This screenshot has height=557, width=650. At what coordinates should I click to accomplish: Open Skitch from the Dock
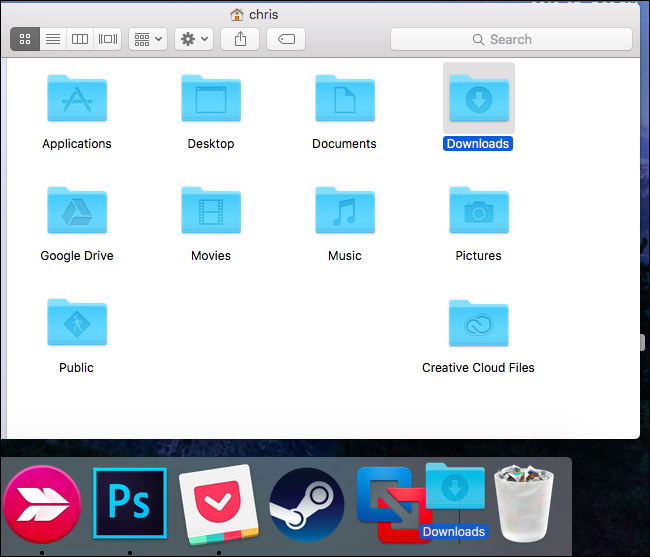(41, 504)
